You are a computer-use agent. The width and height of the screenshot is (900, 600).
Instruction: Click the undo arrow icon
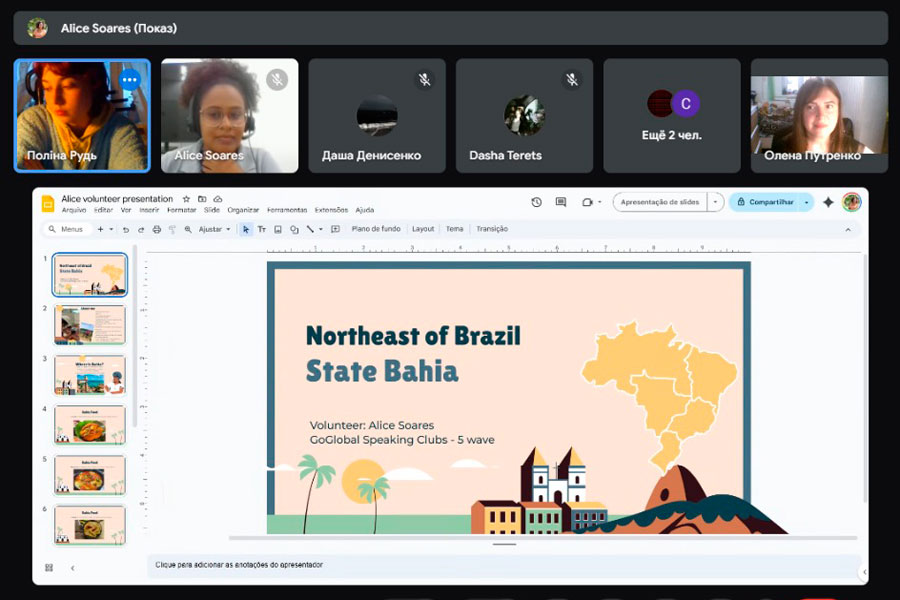coord(125,229)
